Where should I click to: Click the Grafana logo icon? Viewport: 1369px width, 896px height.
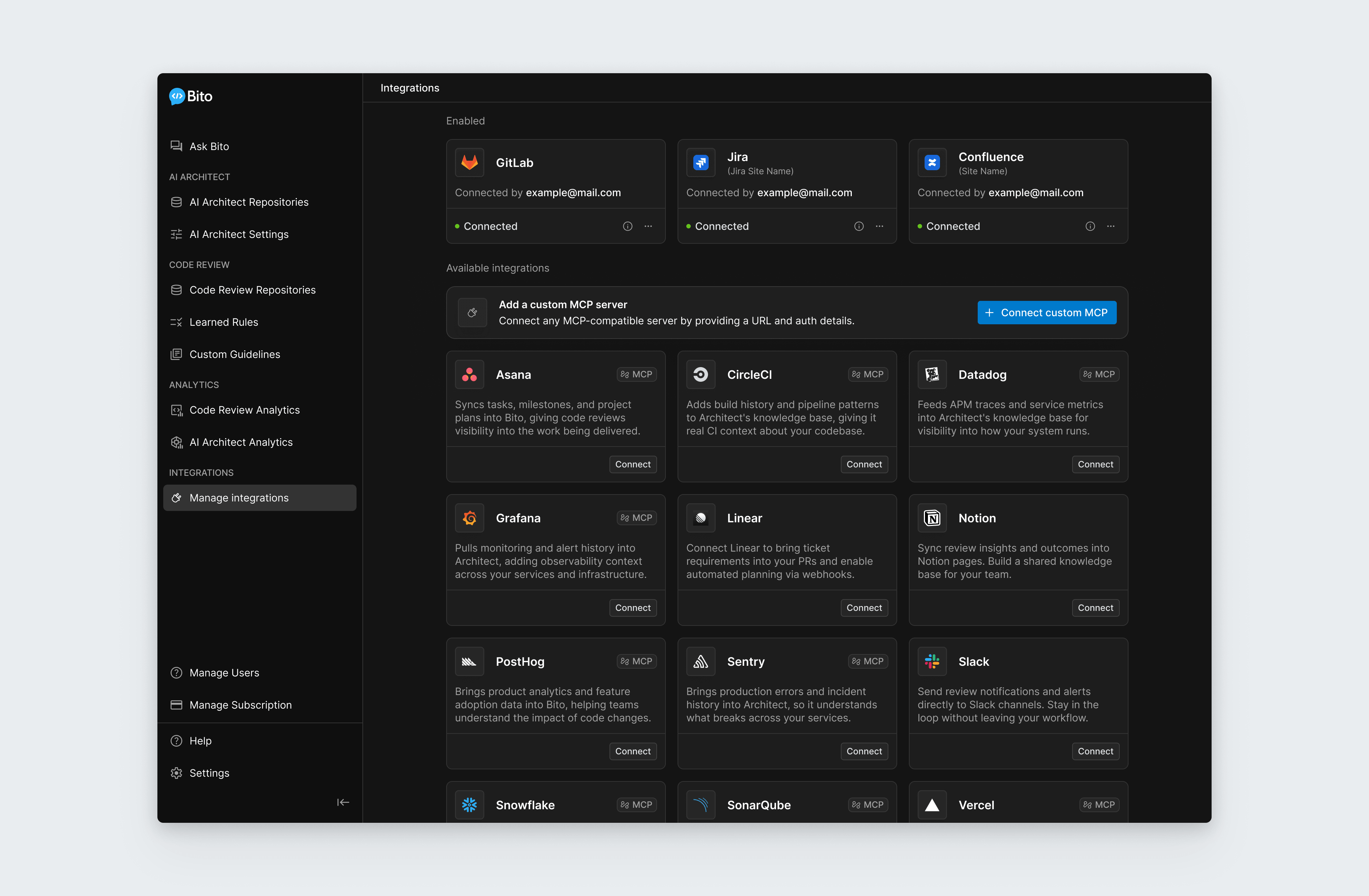(469, 518)
